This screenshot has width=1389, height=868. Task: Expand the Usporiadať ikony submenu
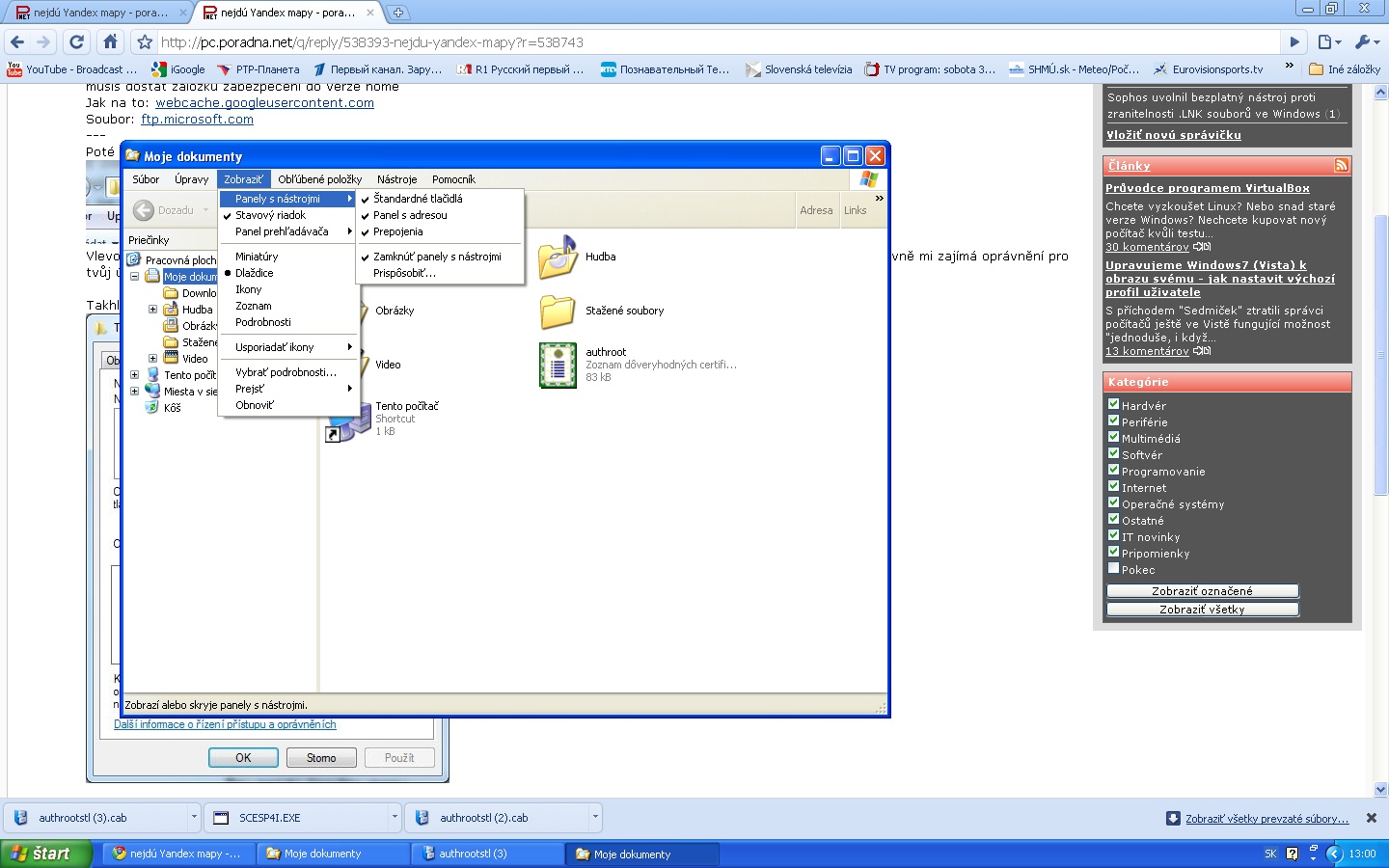(x=288, y=347)
